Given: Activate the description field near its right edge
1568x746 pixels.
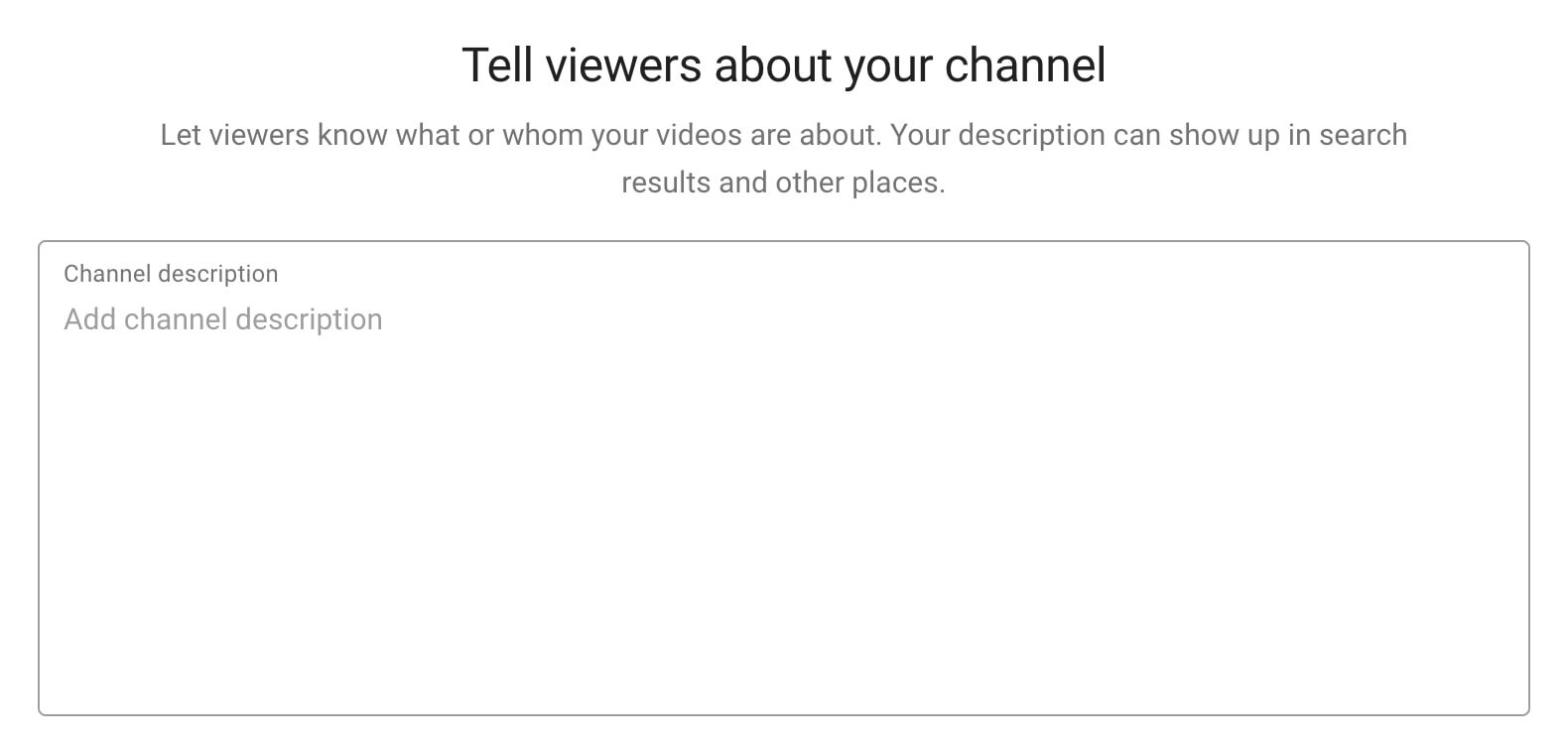Looking at the screenshot, I should (x=1489, y=478).
